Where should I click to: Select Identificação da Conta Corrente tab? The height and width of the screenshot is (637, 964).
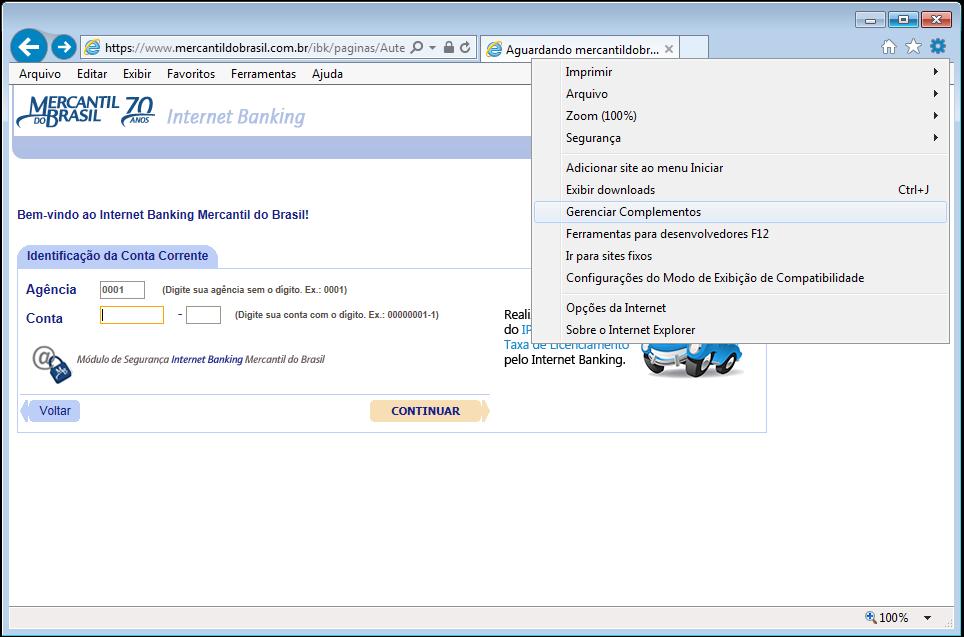point(117,256)
